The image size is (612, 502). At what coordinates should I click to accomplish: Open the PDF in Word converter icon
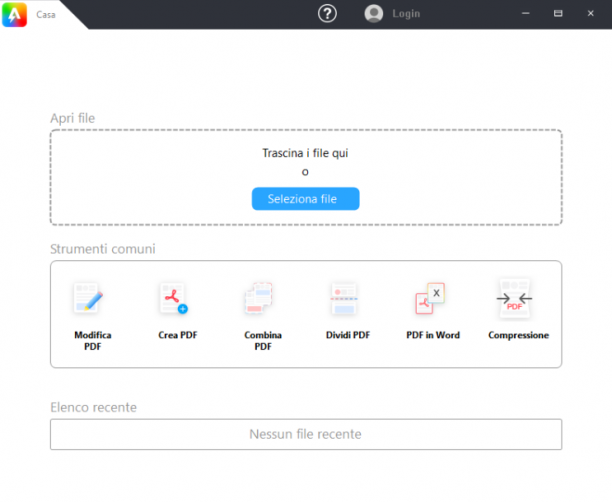click(430, 298)
